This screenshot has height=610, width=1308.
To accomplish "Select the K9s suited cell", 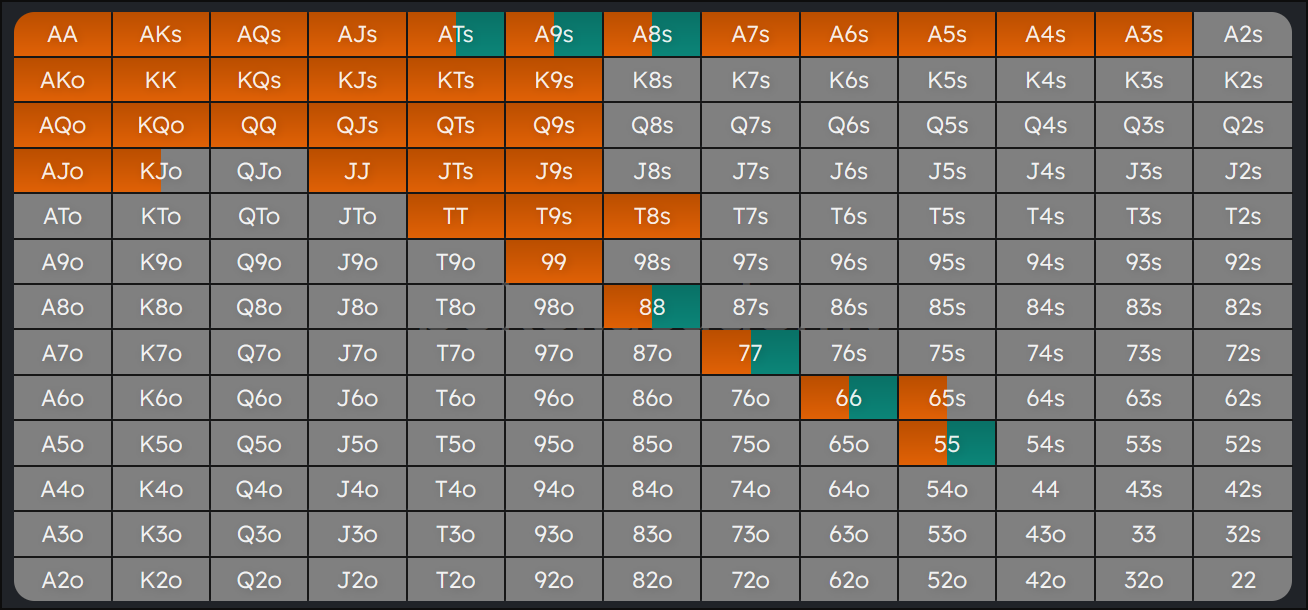I will (553, 81).
